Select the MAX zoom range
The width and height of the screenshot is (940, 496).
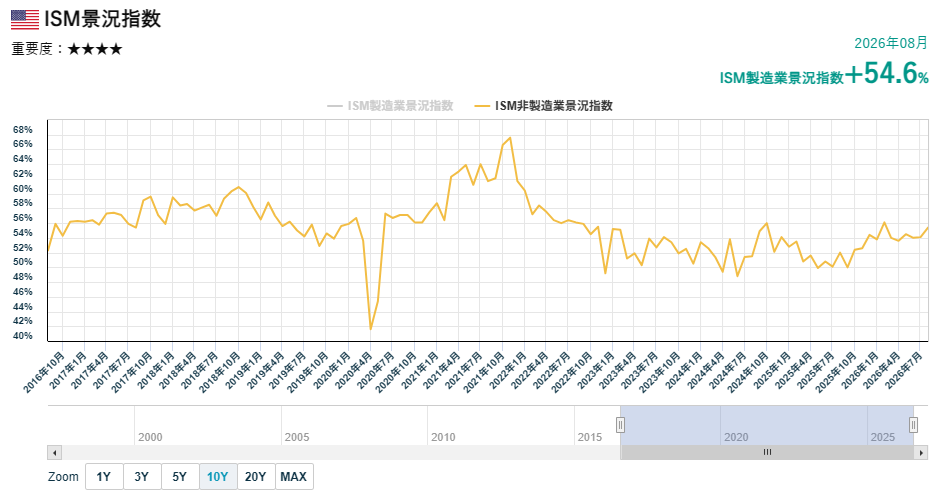[294, 477]
